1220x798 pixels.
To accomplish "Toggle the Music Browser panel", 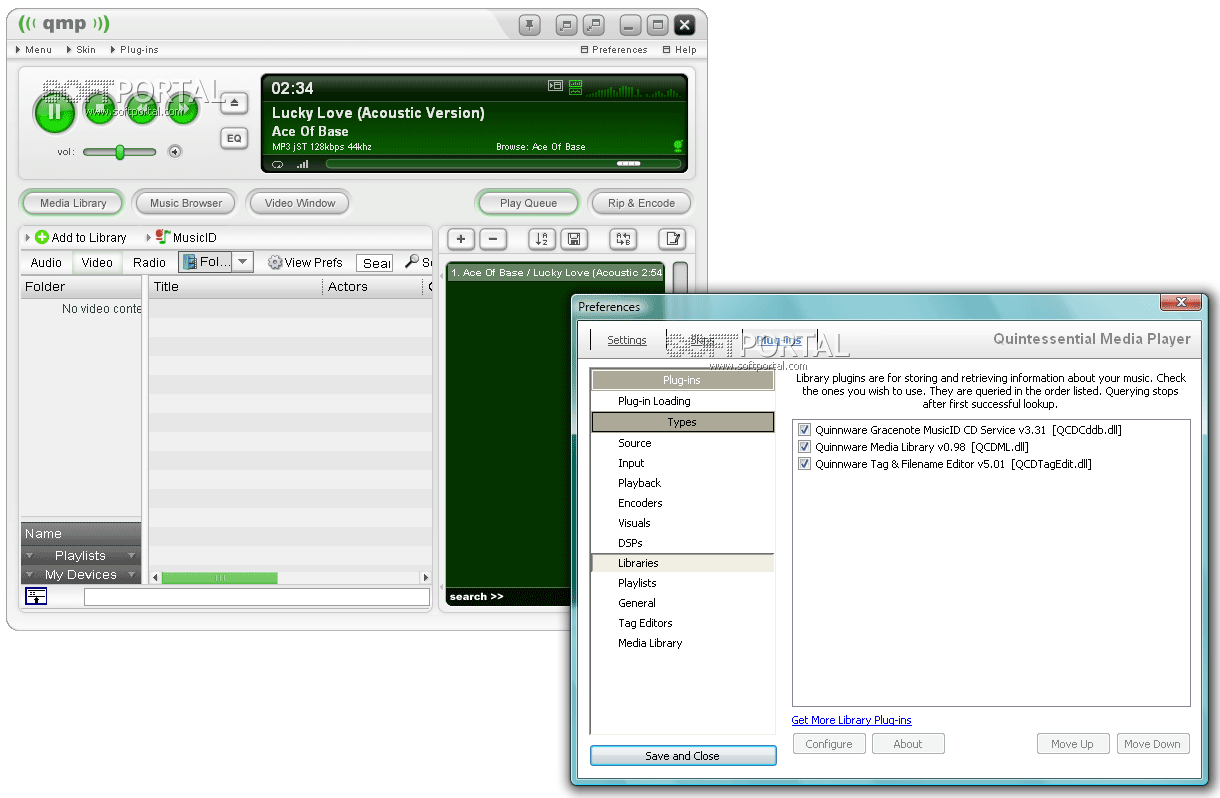I will (x=186, y=203).
